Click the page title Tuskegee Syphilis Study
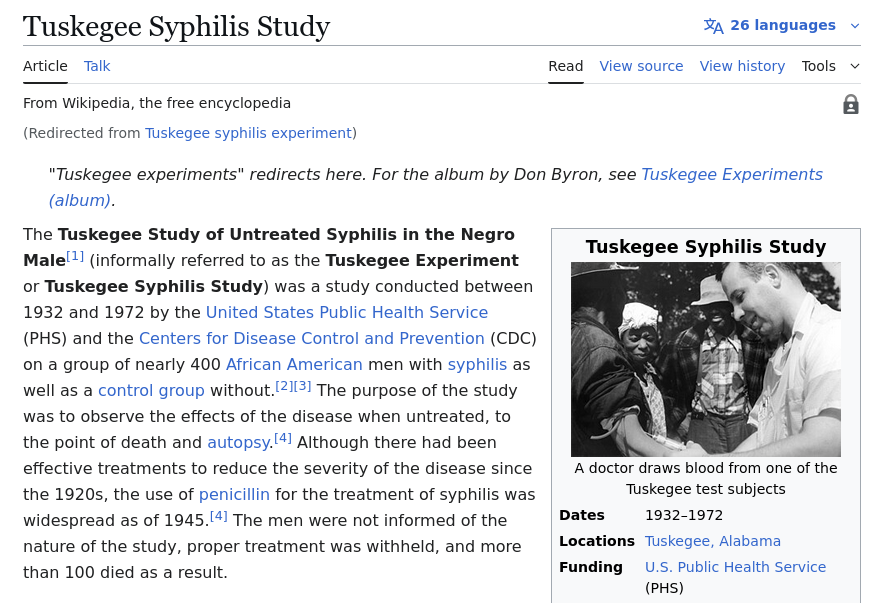885x603 pixels. point(177,27)
